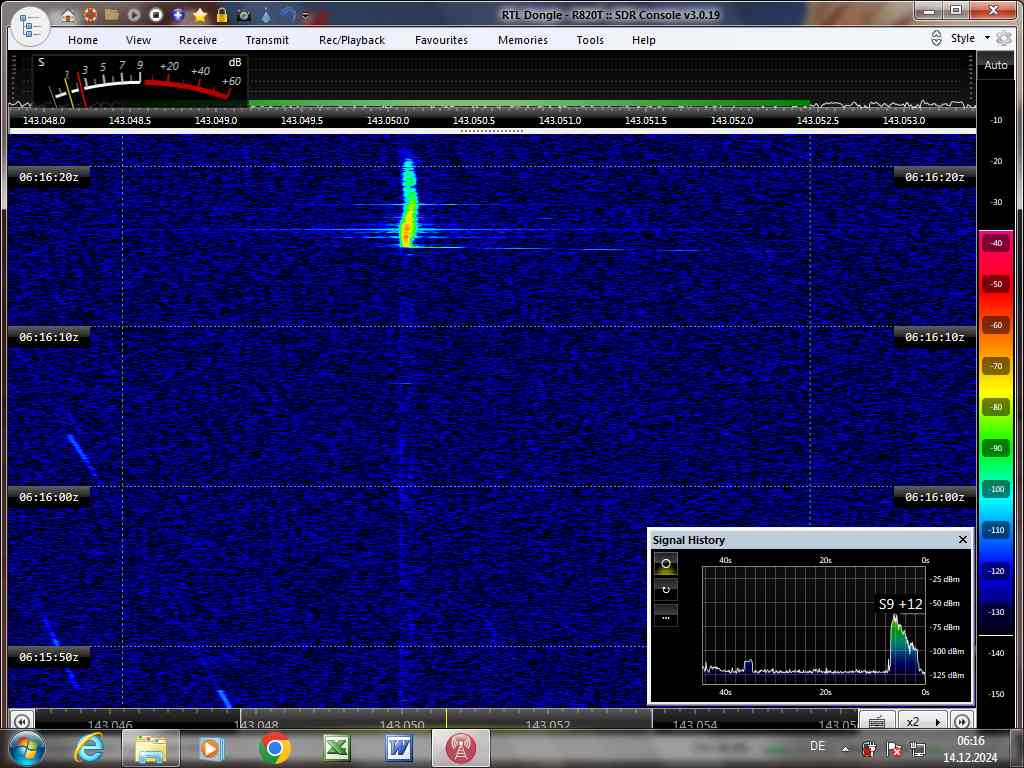
Task: Click the Auto button above the colour scale
Action: tap(996, 65)
